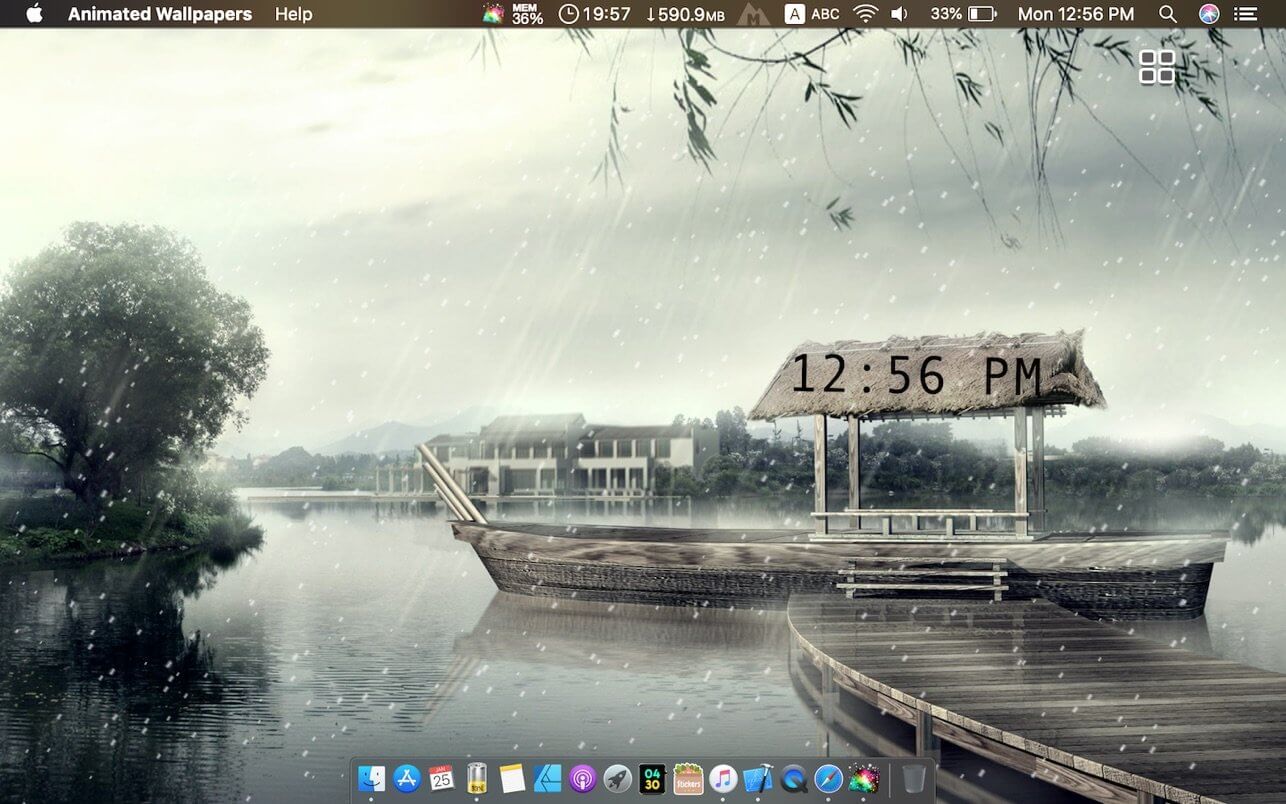
Task: Open the Animated Wallpapers menu
Action: click(160, 14)
